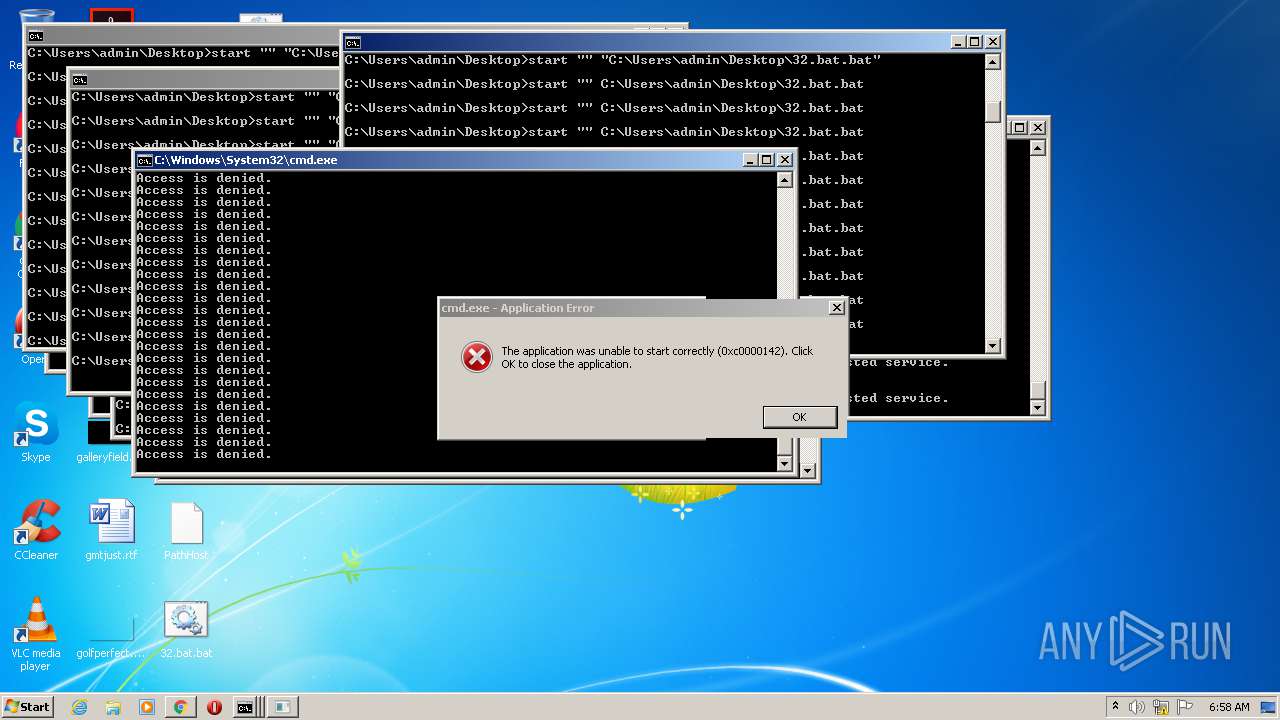Viewport: 1280px width, 720px height.
Task: Close the C:\Windows\System32\cmd.exe window
Action: pos(784,160)
